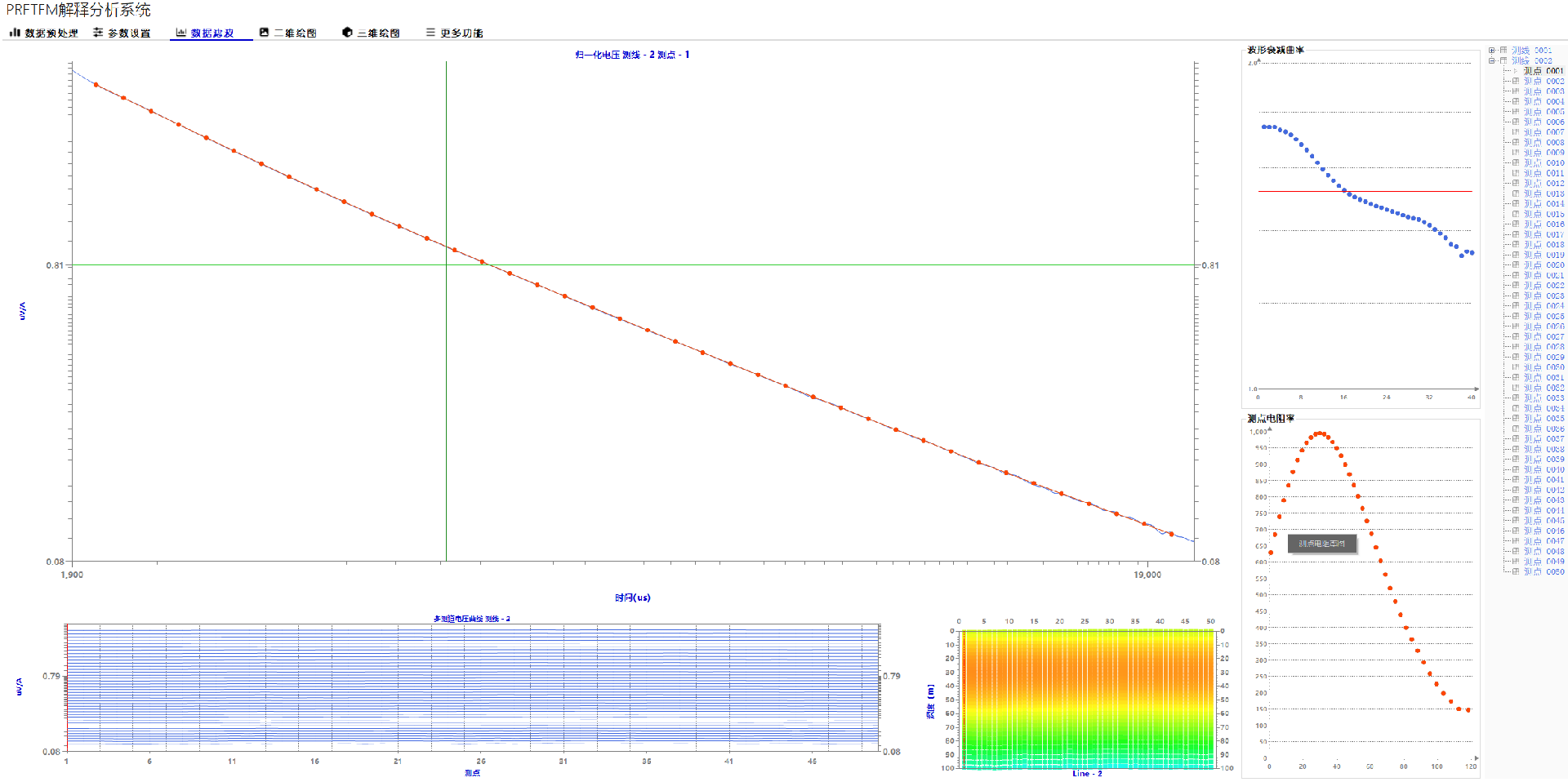This screenshot has width=1568, height=782.
Task: Click the Line - 2 colored depth section map
Action: point(1088,698)
